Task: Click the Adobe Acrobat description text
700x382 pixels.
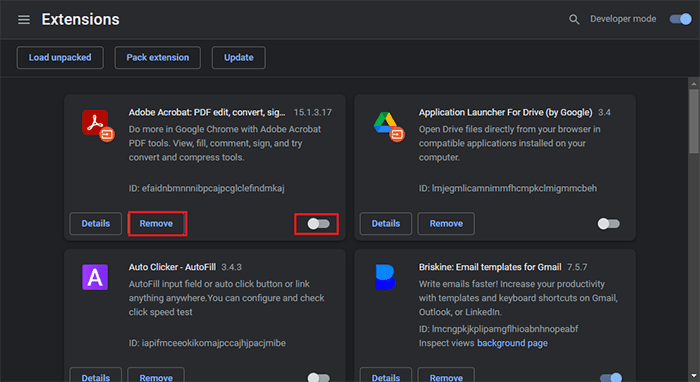Action: [x=225, y=143]
